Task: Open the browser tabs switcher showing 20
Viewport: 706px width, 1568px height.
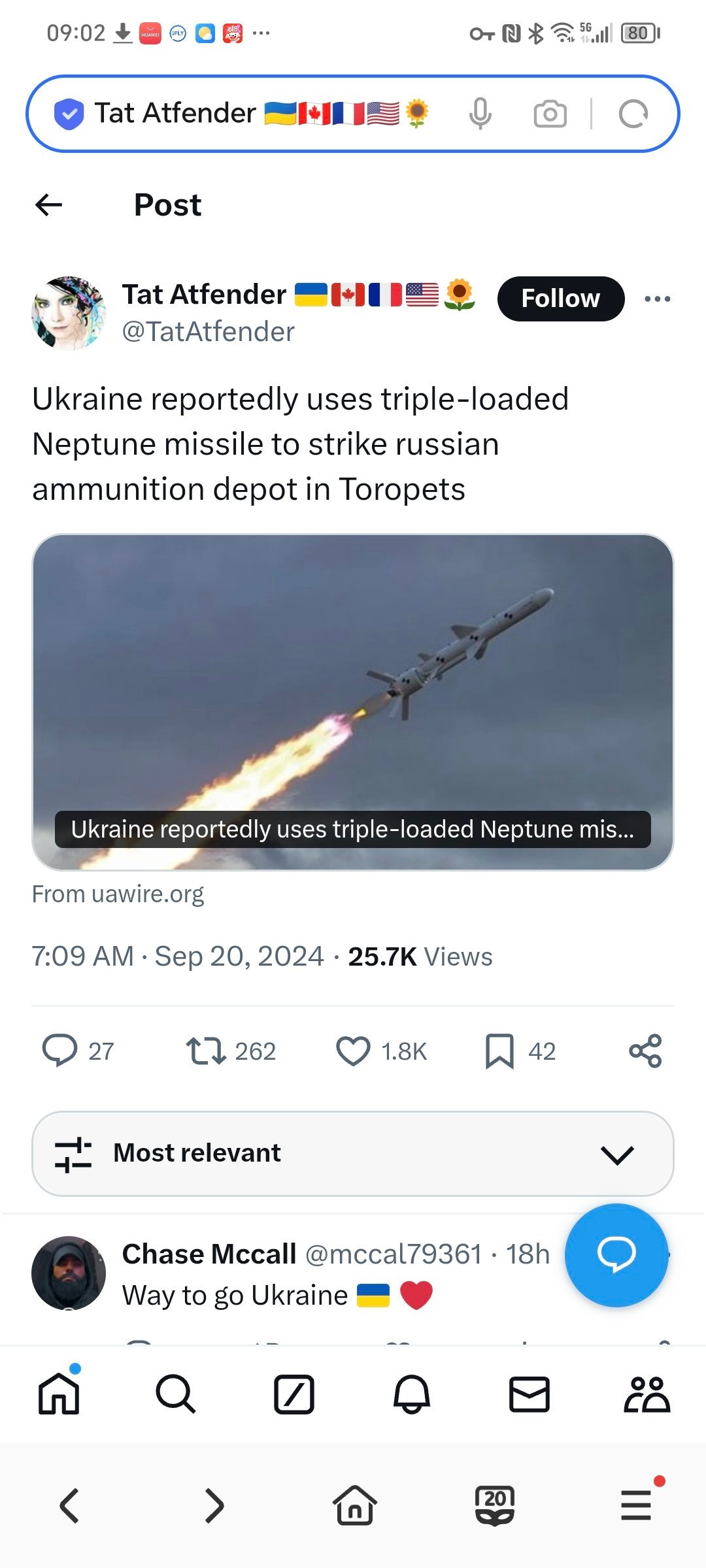Action: point(495,1505)
